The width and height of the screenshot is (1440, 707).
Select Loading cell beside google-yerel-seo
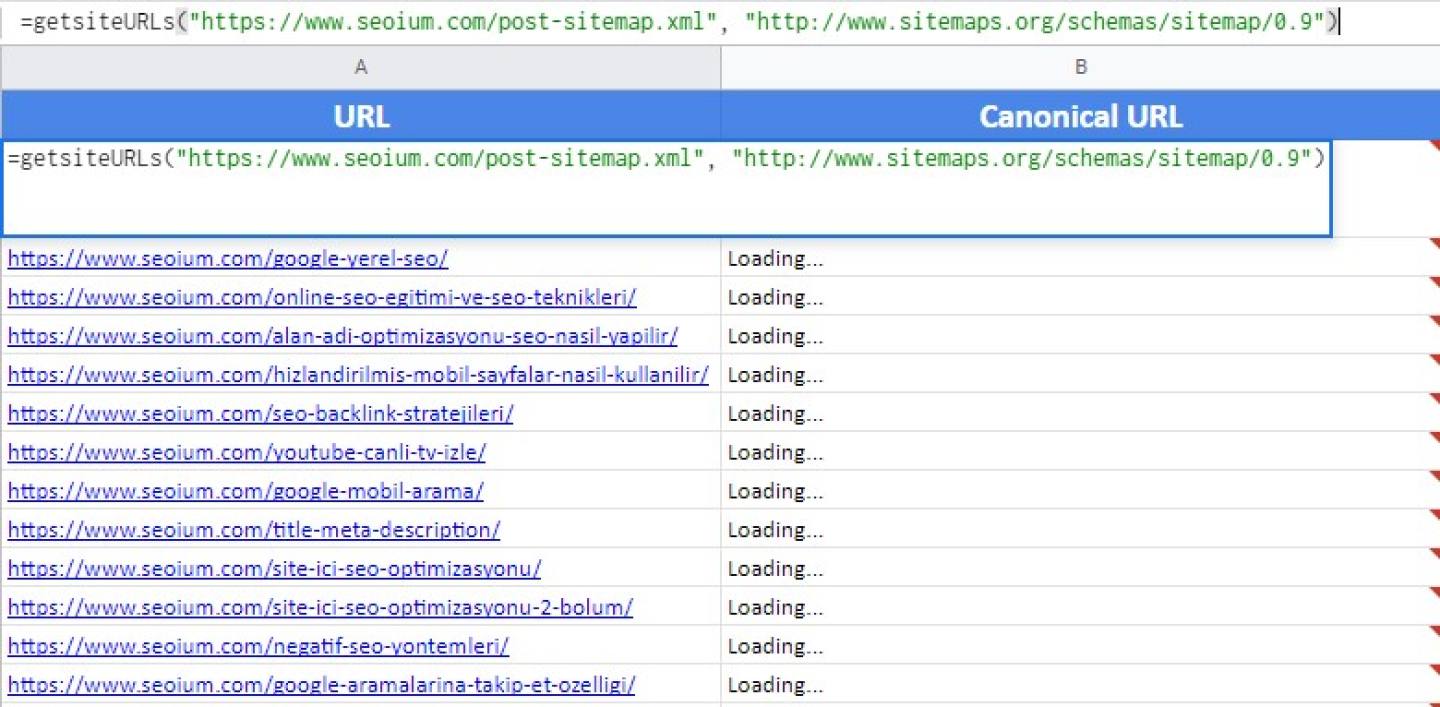(x=1081, y=258)
